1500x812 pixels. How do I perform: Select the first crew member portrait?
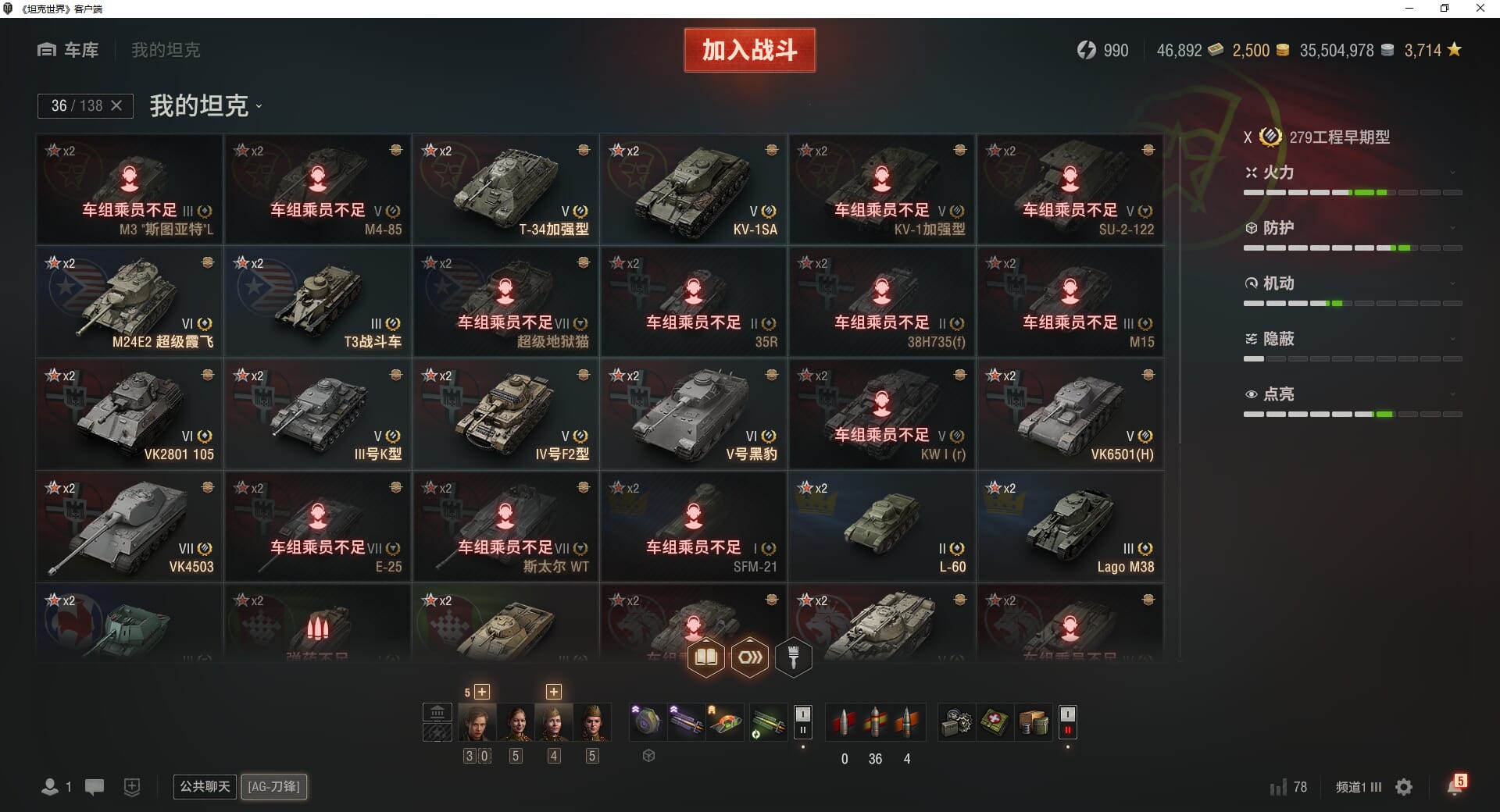(477, 722)
